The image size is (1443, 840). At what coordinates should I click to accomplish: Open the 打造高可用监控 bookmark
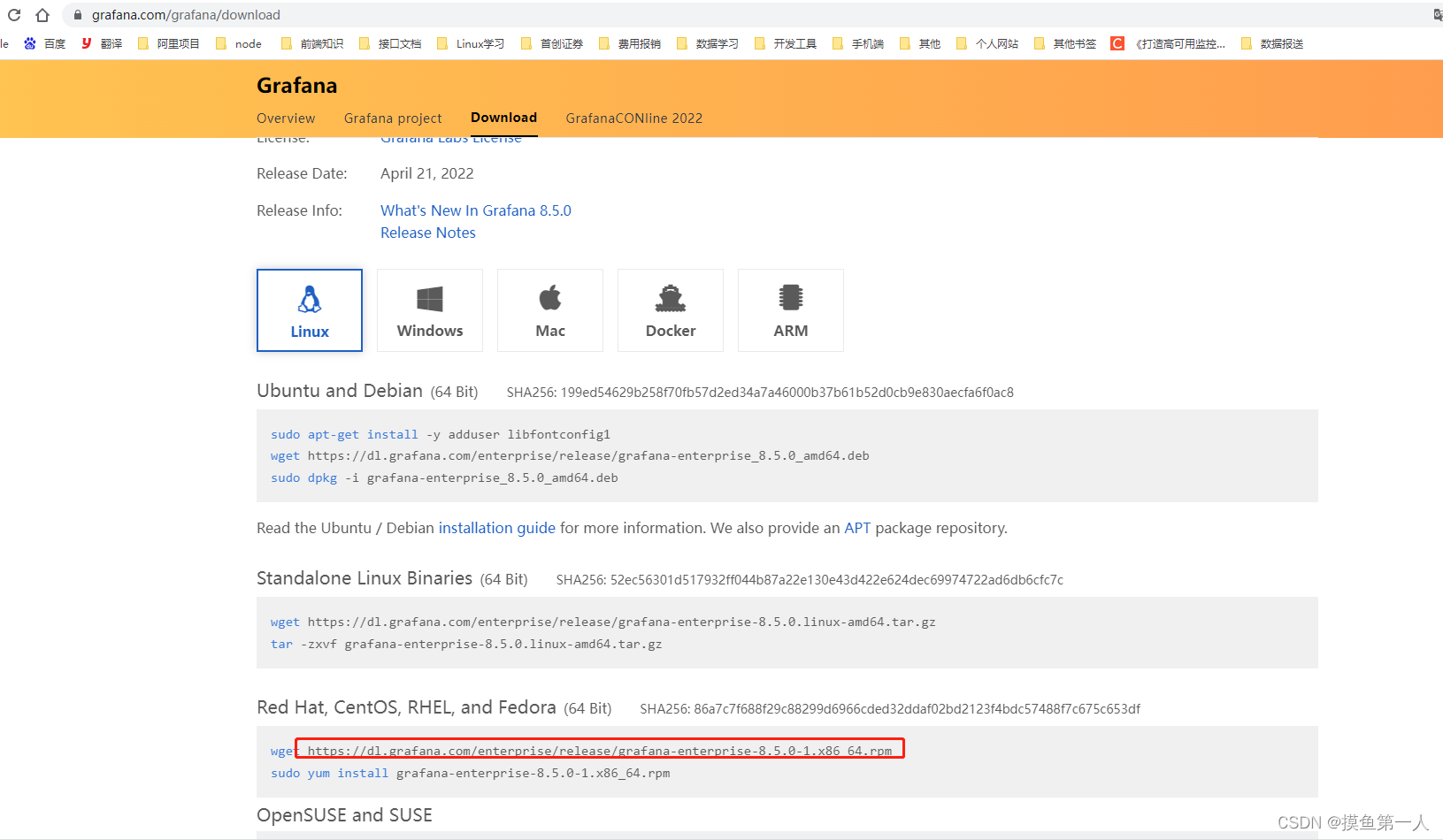1169,43
